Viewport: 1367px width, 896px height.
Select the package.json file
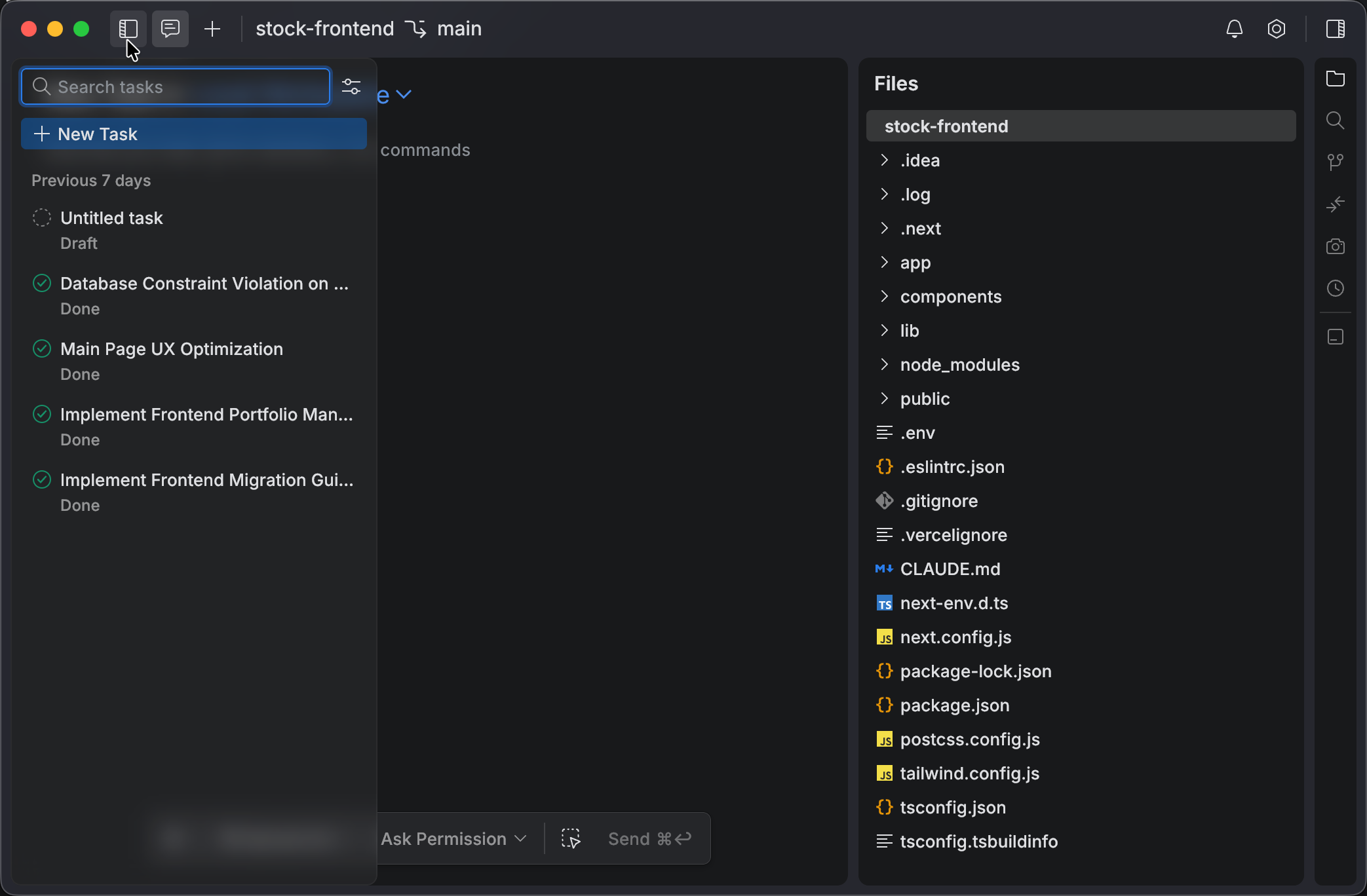click(x=954, y=705)
